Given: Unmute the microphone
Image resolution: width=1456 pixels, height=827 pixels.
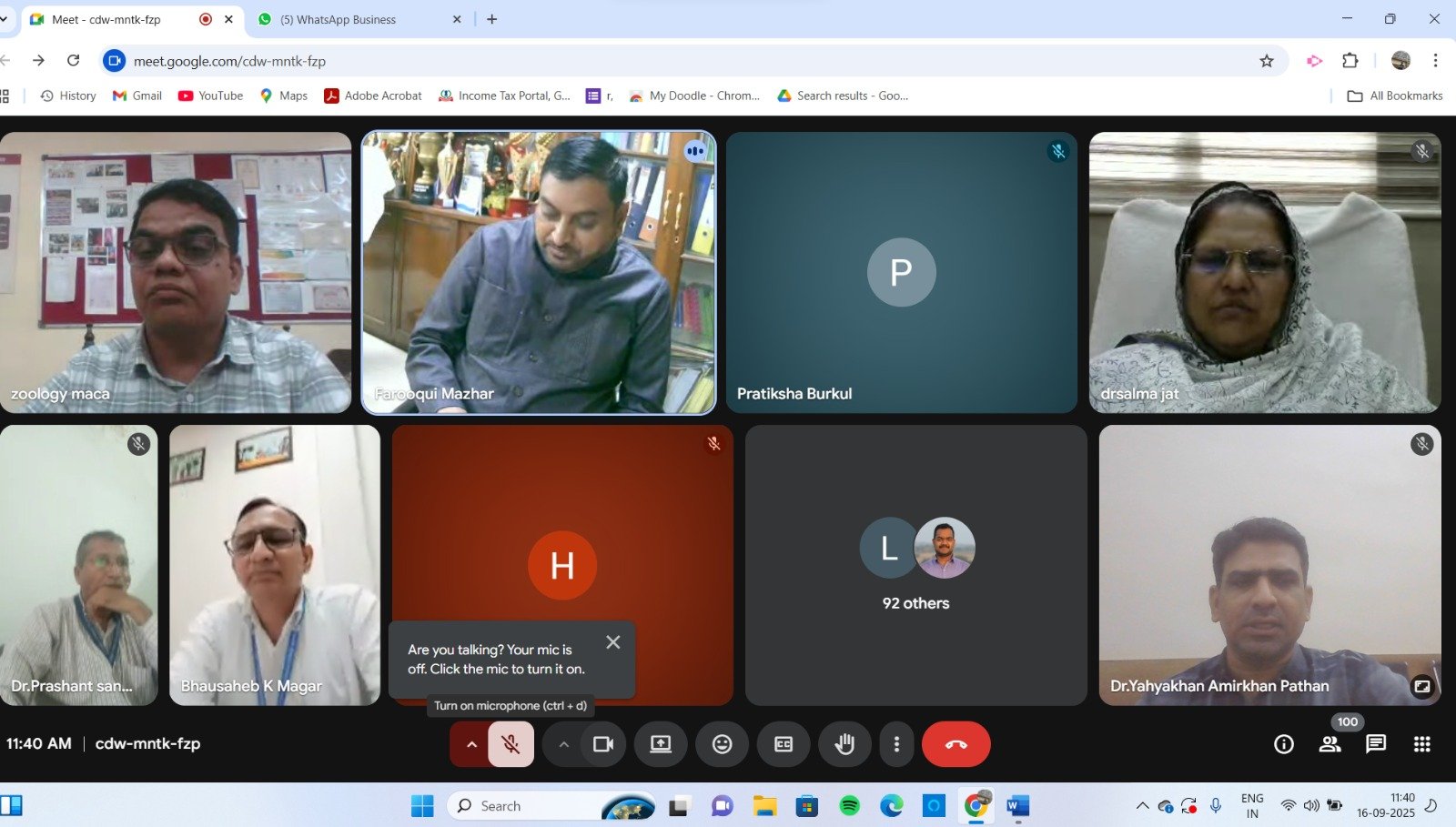Looking at the screenshot, I should coord(510,743).
